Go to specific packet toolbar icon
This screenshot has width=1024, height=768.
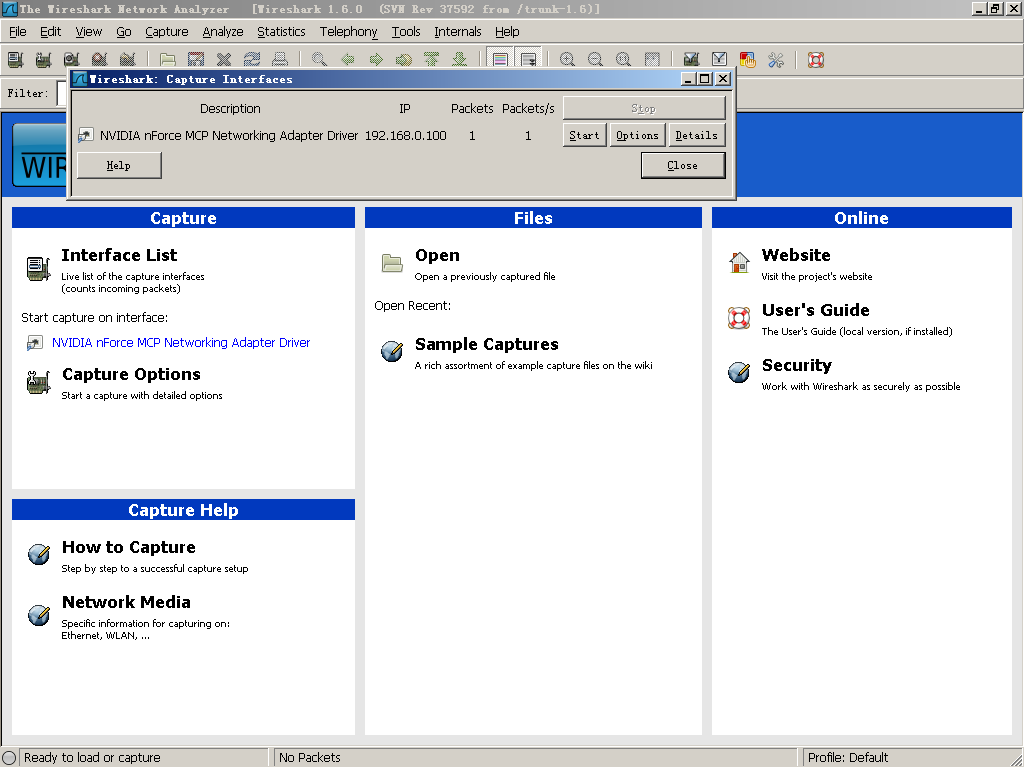(404, 59)
